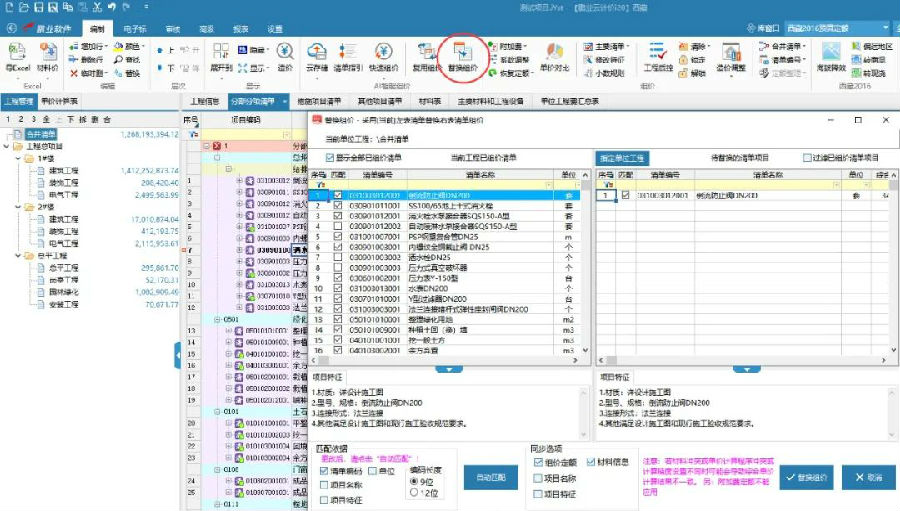Open the 单价对比 comparison tool

click(x=554, y=55)
